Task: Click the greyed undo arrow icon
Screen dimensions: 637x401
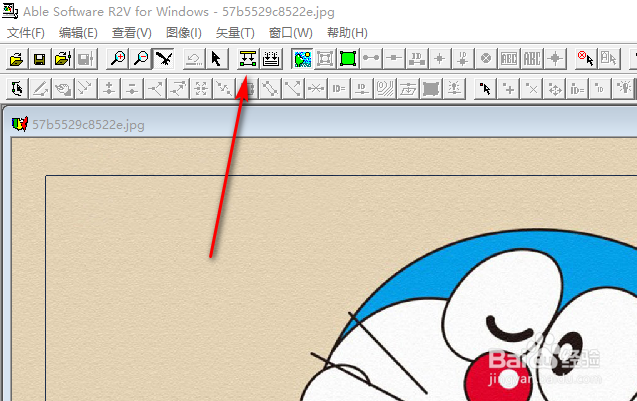Action: (193, 59)
